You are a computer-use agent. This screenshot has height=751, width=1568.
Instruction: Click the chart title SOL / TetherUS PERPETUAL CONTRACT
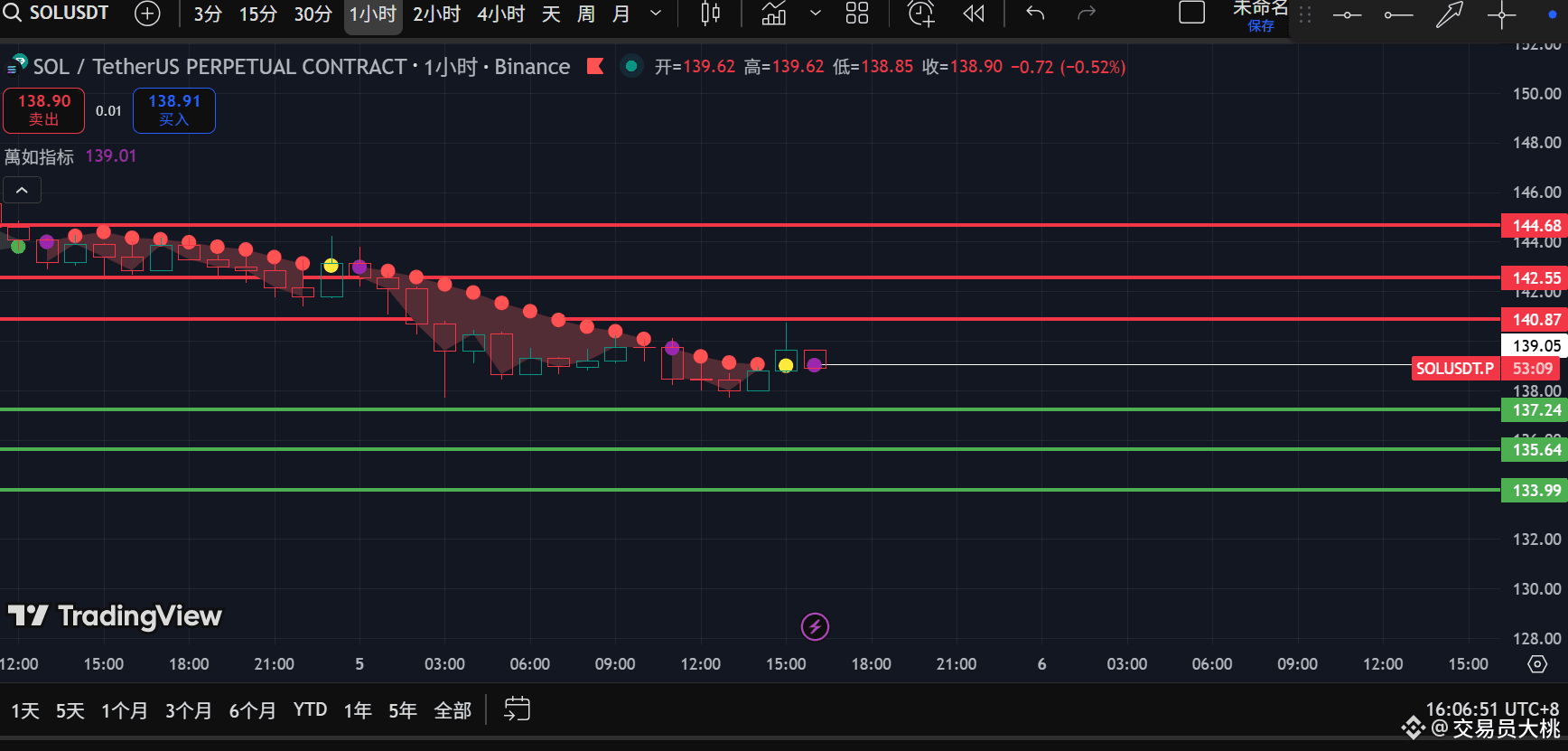(219, 66)
